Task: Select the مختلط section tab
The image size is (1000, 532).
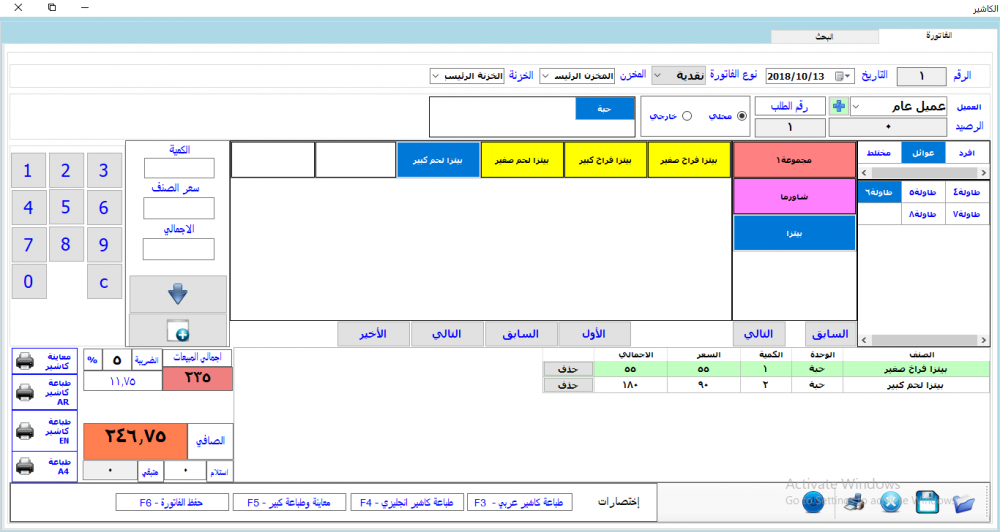Action: click(x=879, y=153)
